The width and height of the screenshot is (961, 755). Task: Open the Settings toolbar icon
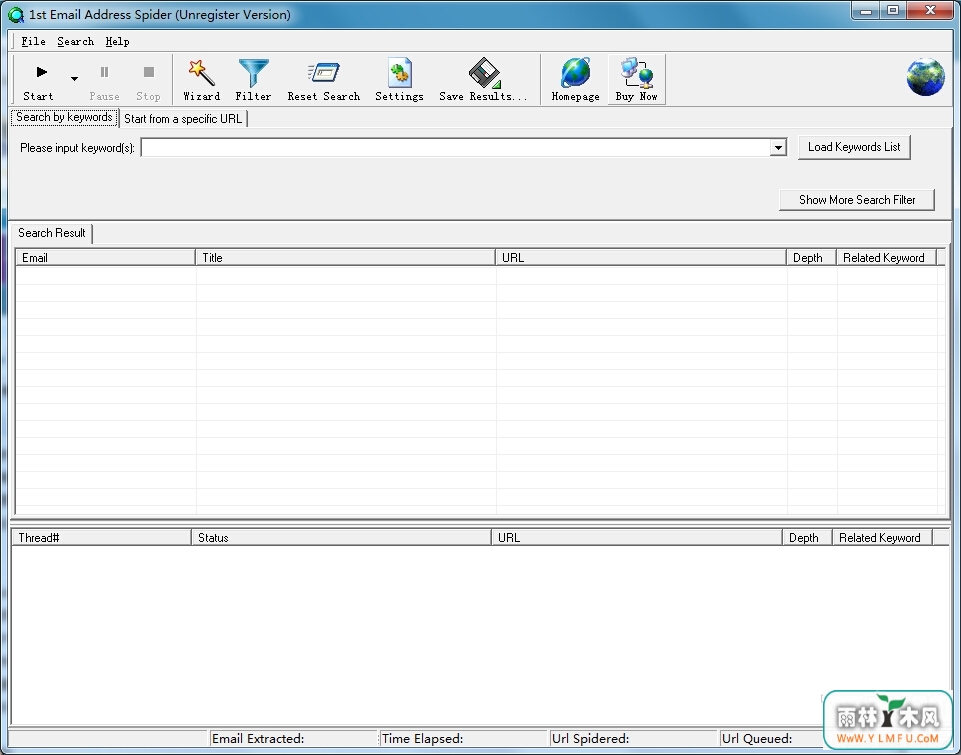coord(400,73)
